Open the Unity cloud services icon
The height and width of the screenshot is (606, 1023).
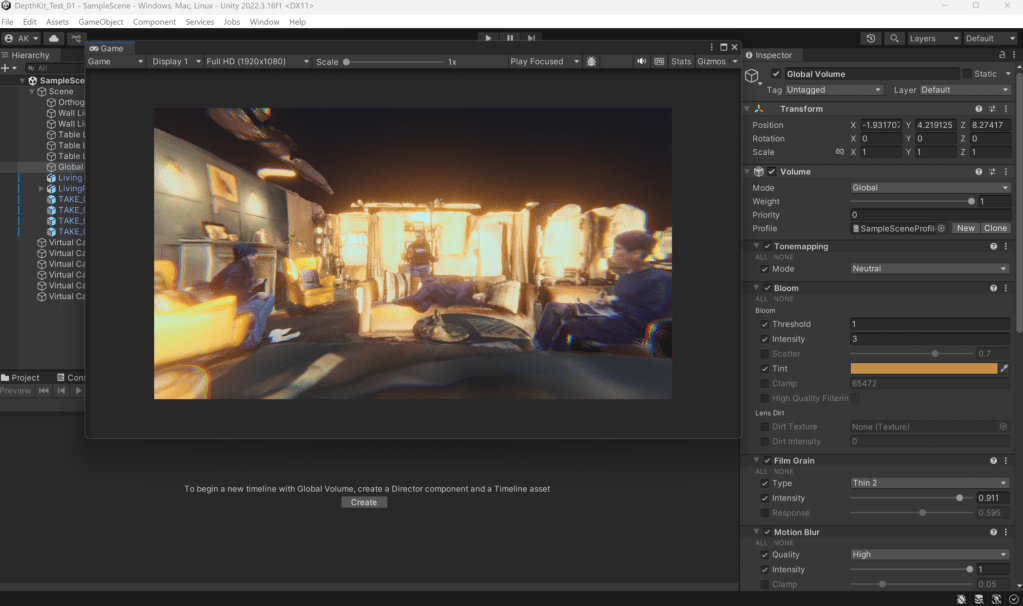coord(54,38)
